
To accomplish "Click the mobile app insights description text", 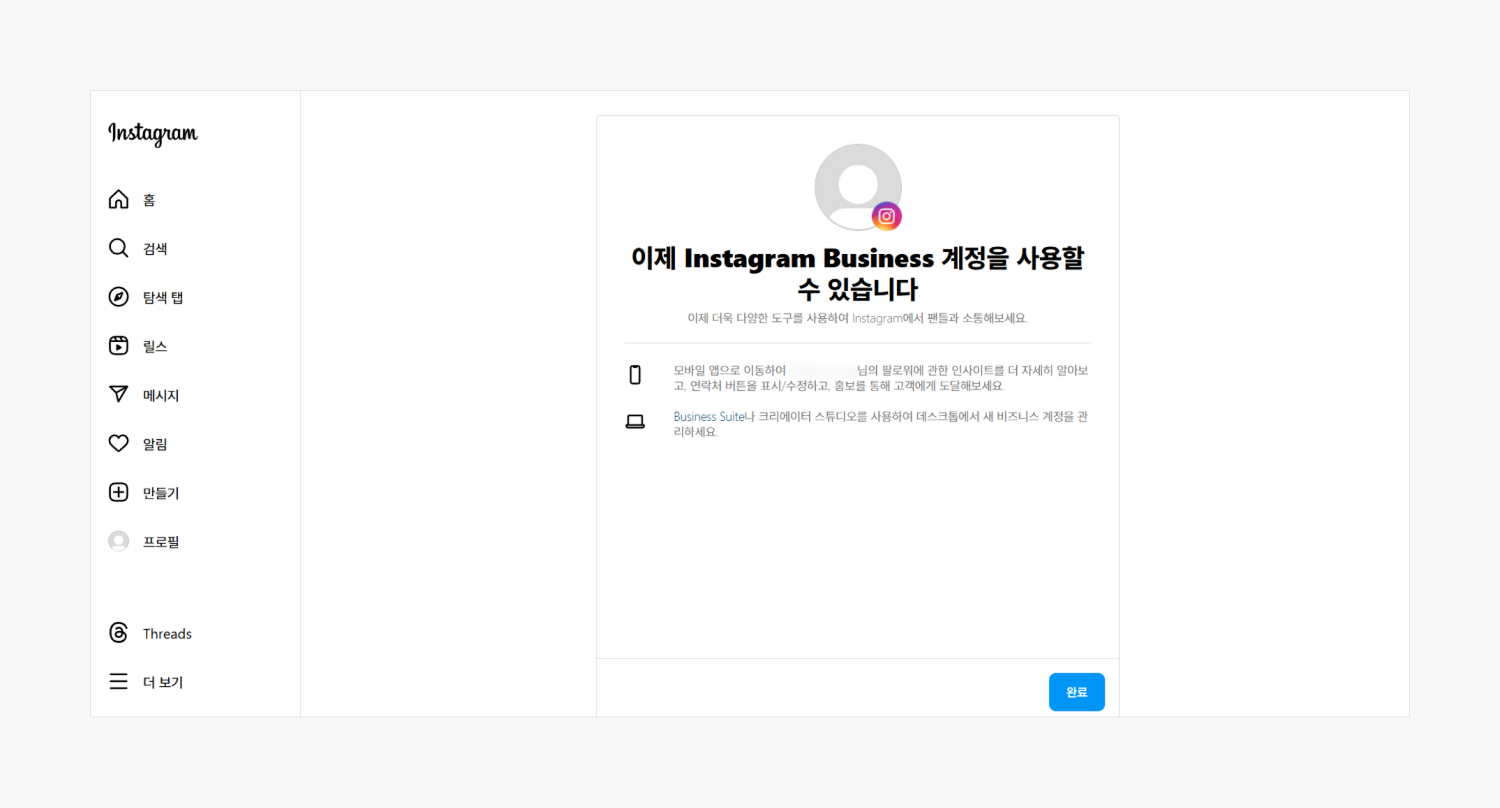I will coord(881,378).
